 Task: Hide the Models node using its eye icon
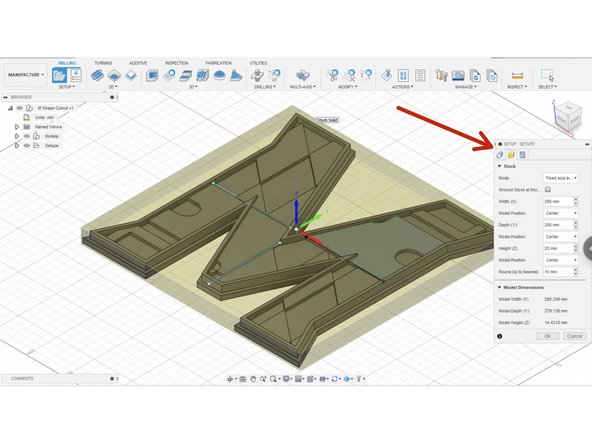(27, 136)
